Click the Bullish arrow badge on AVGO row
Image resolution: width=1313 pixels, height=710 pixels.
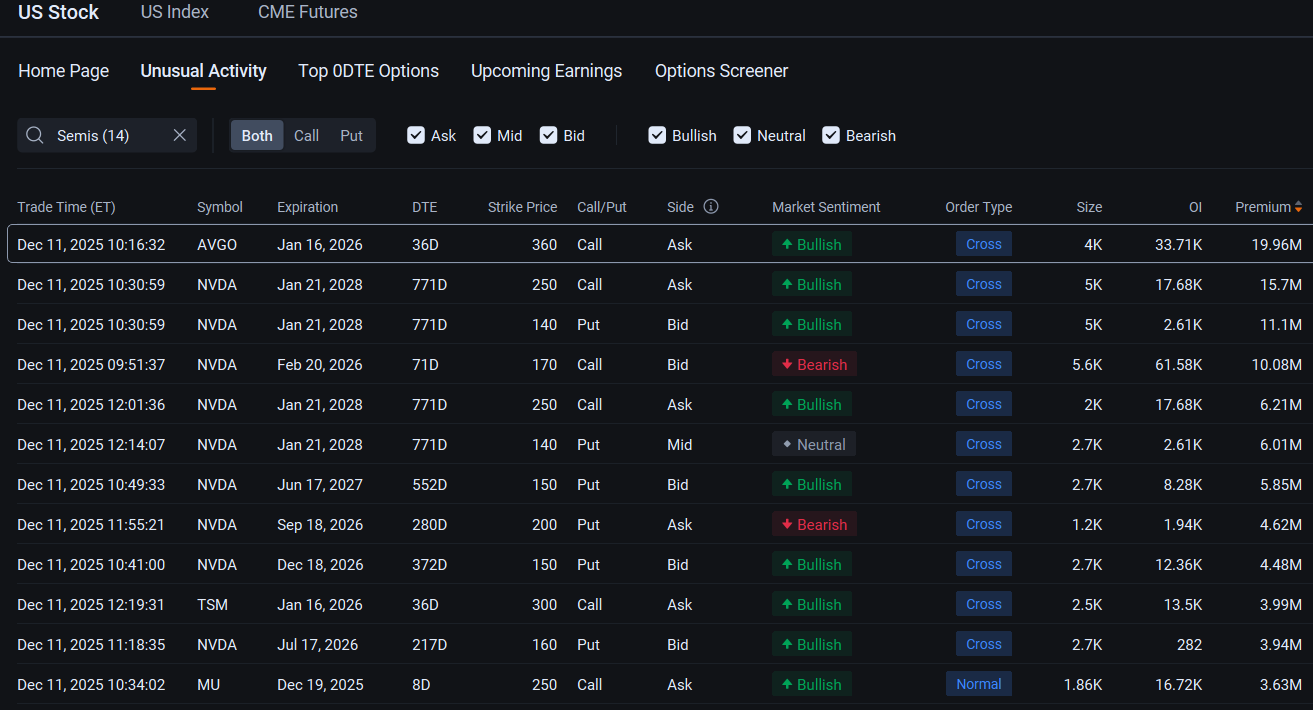tap(811, 244)
